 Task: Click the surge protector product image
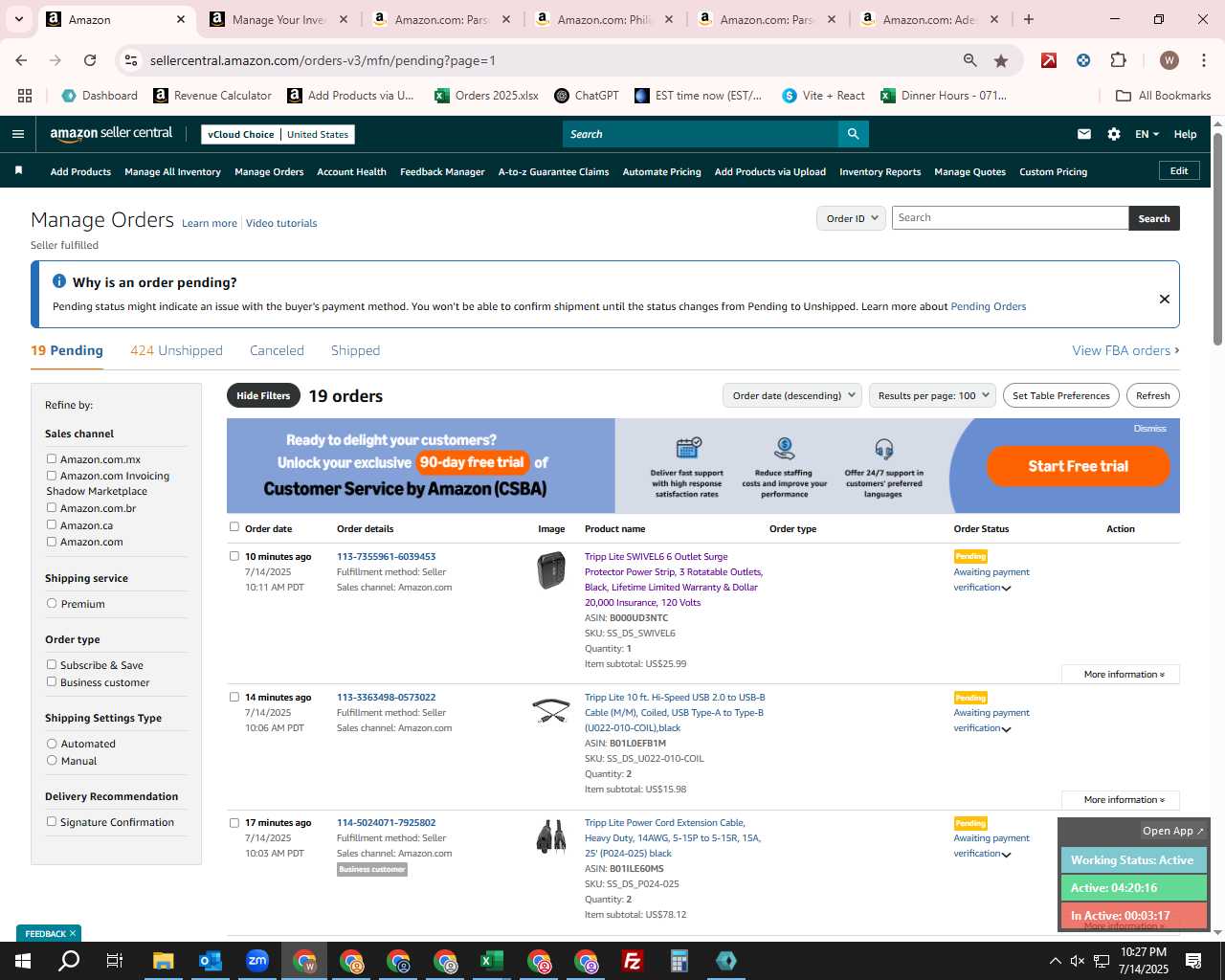551,570
